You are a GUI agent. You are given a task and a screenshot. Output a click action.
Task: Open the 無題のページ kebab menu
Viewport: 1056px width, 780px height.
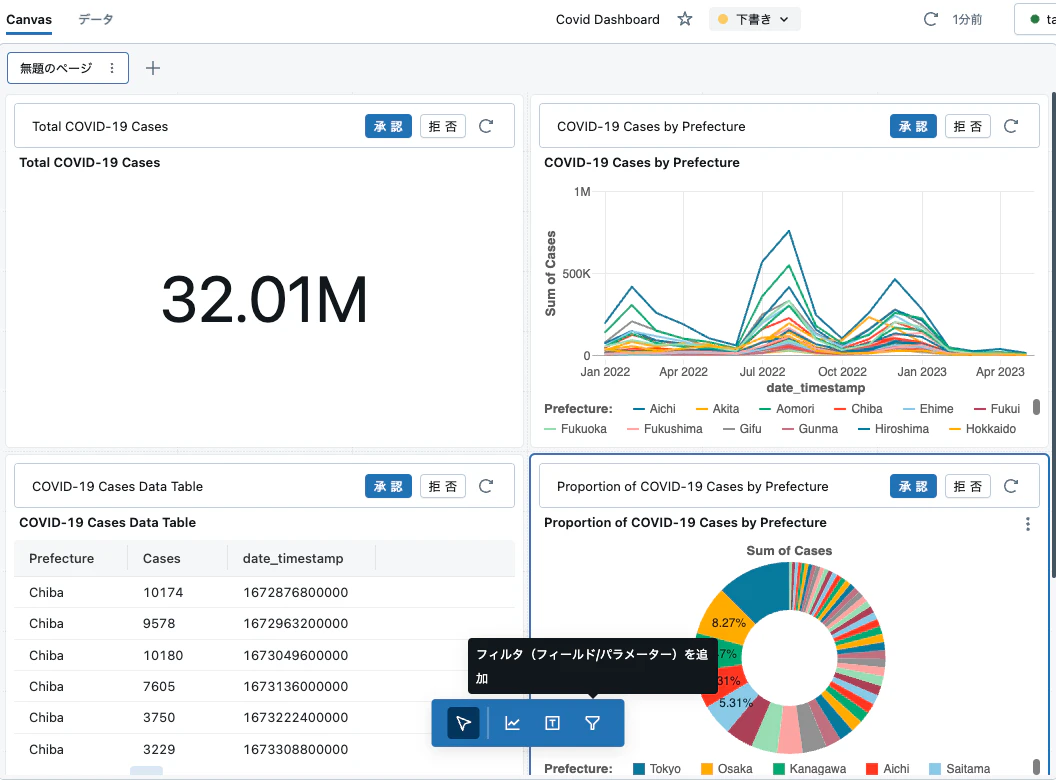tap(112, 68)
